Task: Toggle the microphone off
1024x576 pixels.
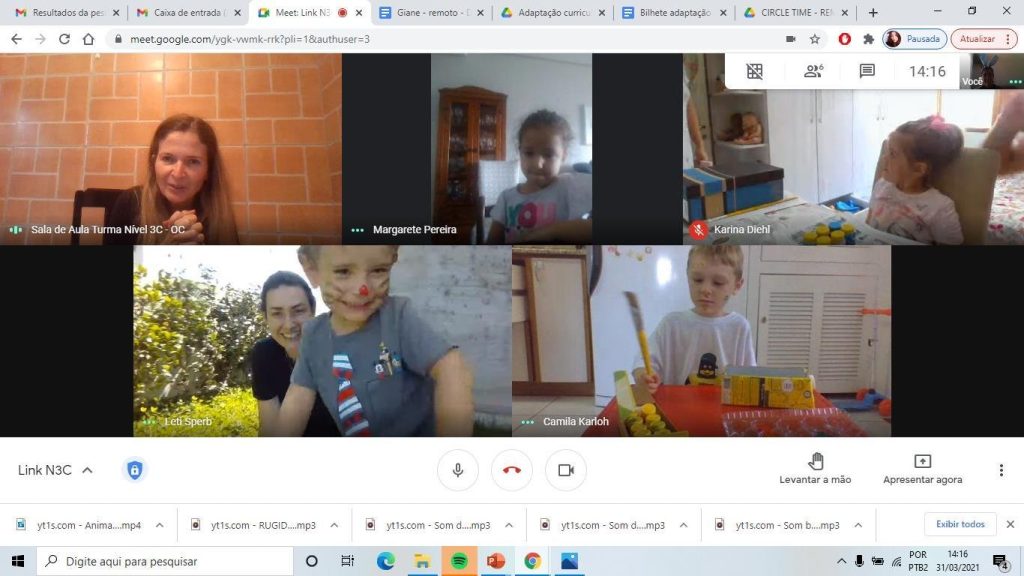Action: coord(458,470)
